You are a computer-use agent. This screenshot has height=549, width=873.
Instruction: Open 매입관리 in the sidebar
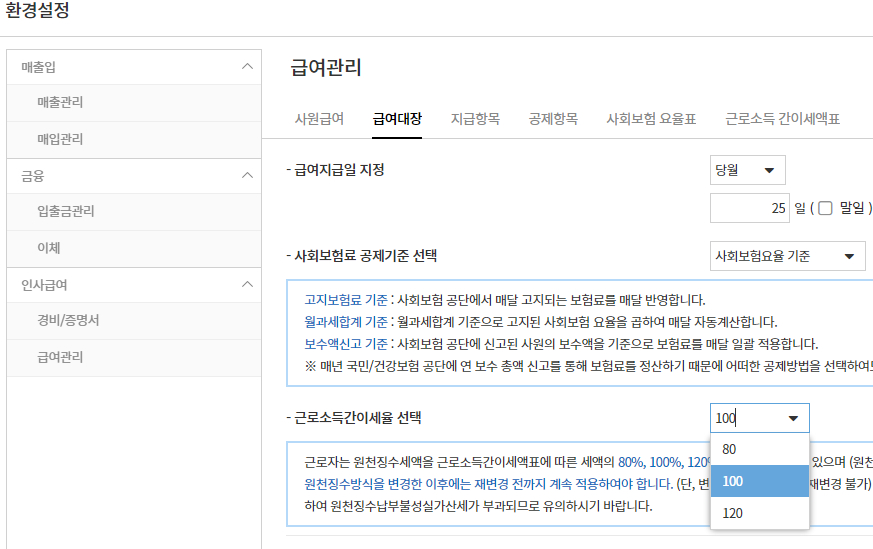[x=60, y=139]
